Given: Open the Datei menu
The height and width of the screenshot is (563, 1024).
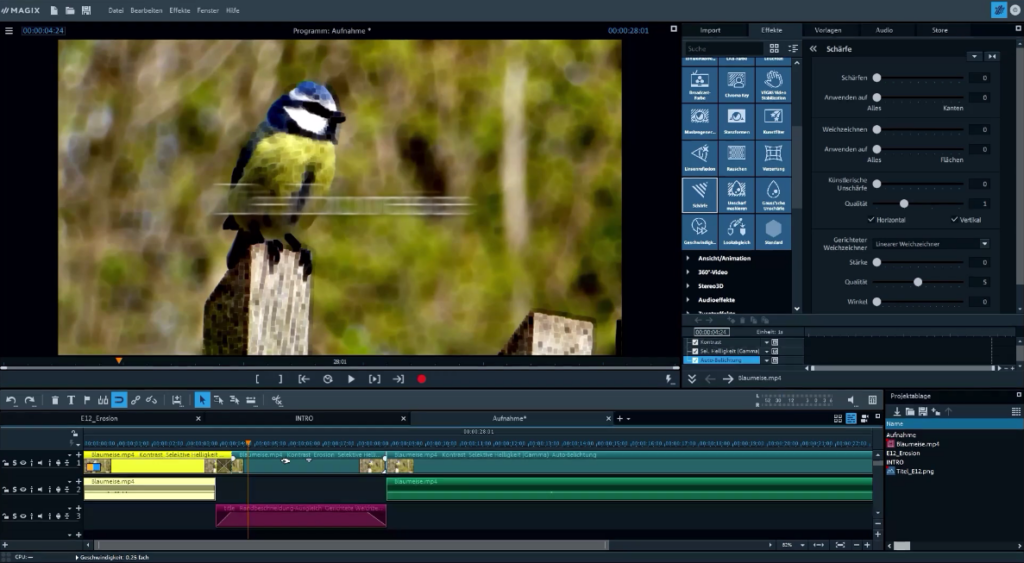Looking at the screenshot, I should [116, 10].
